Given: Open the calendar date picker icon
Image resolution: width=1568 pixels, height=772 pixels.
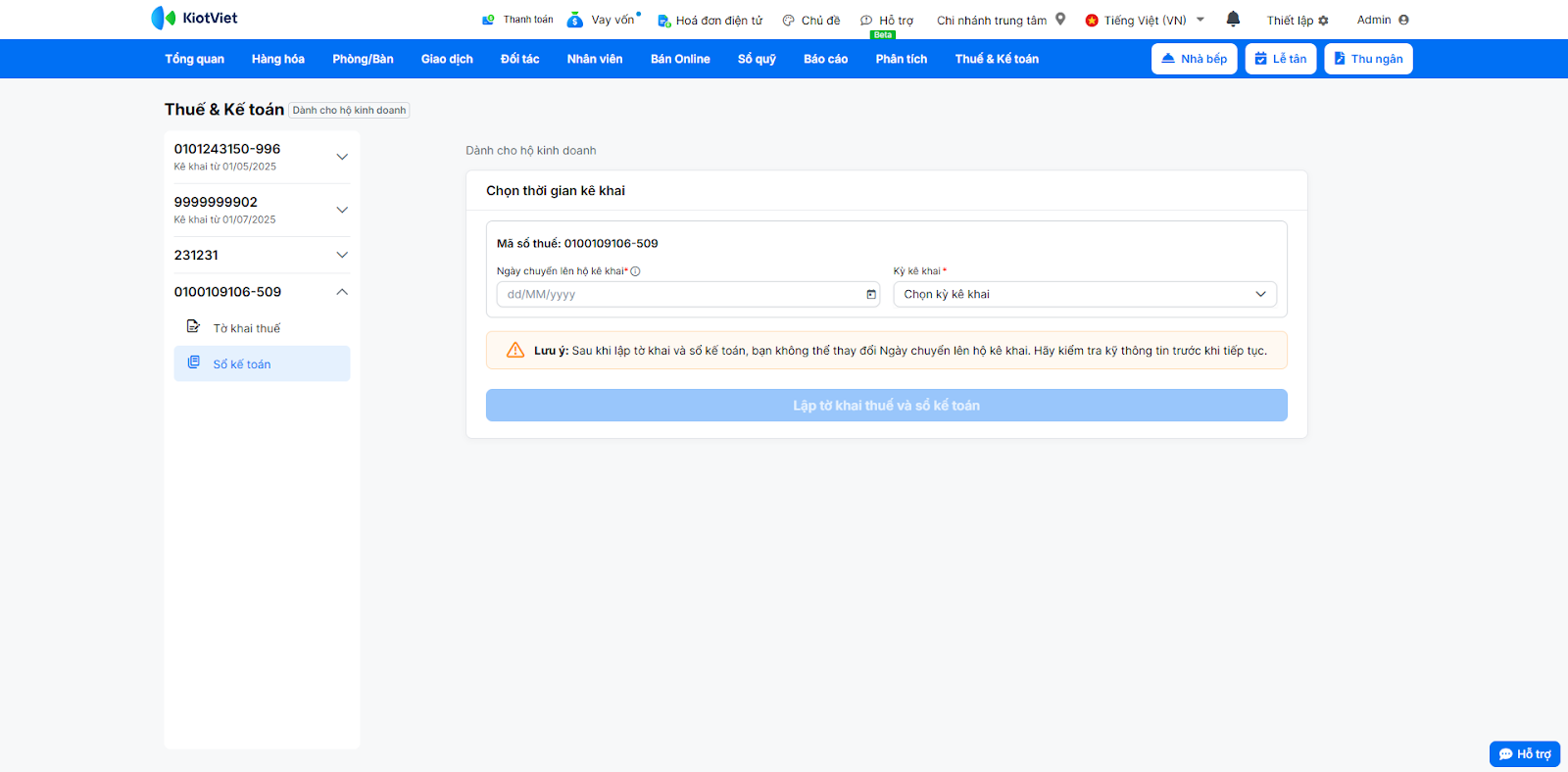Looking at the screenshot, I should (871, 294).
